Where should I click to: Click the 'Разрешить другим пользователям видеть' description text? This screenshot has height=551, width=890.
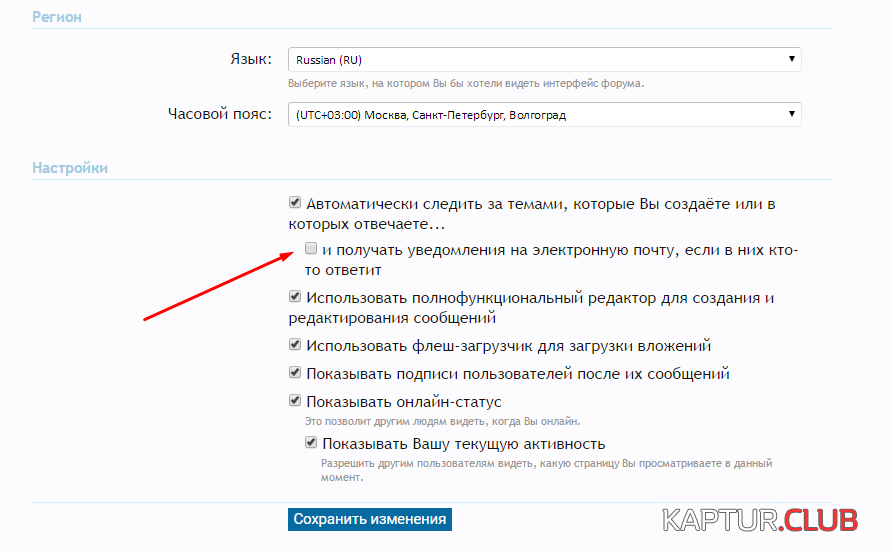point(545,464)
